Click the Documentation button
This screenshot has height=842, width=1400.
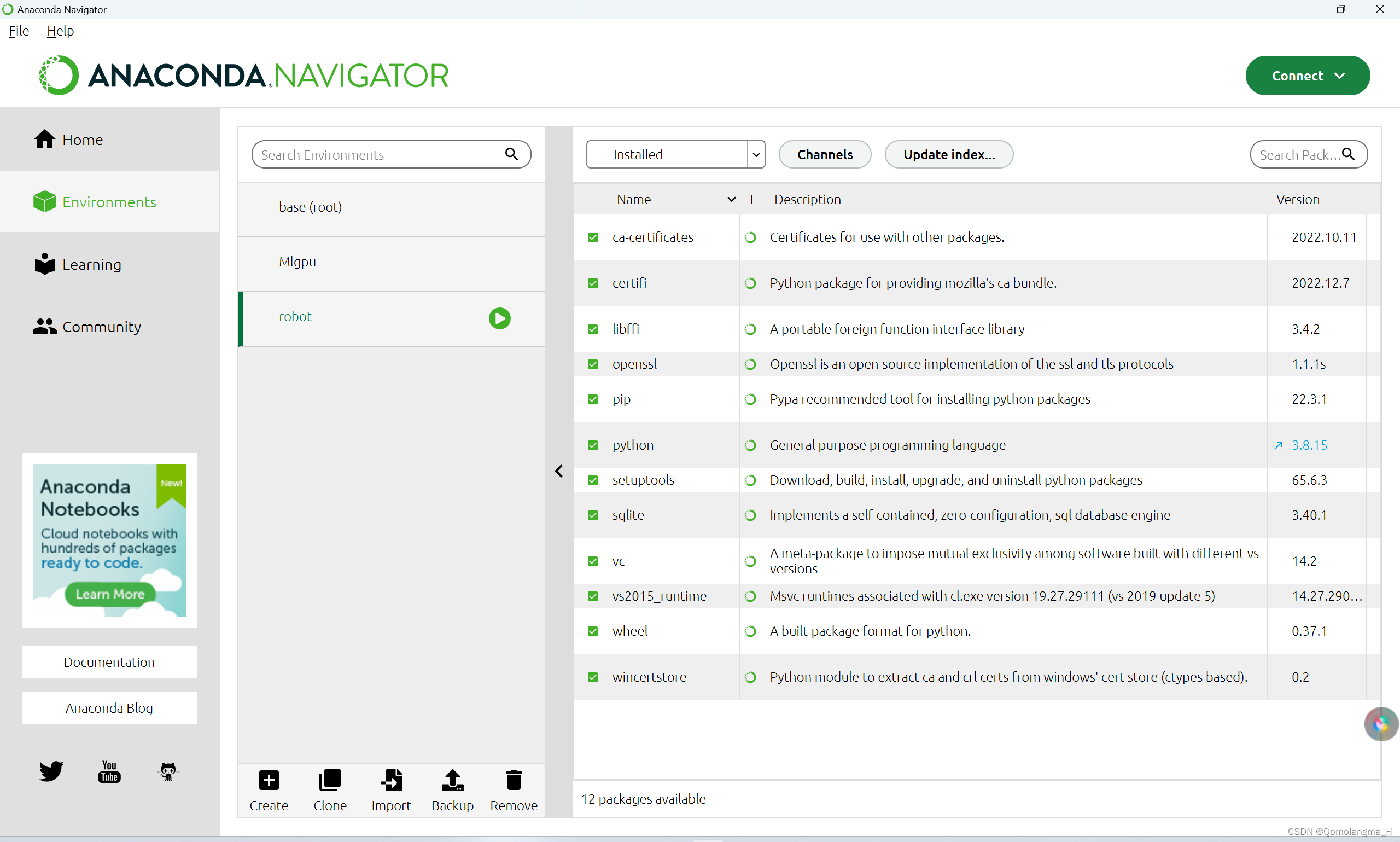109,662
